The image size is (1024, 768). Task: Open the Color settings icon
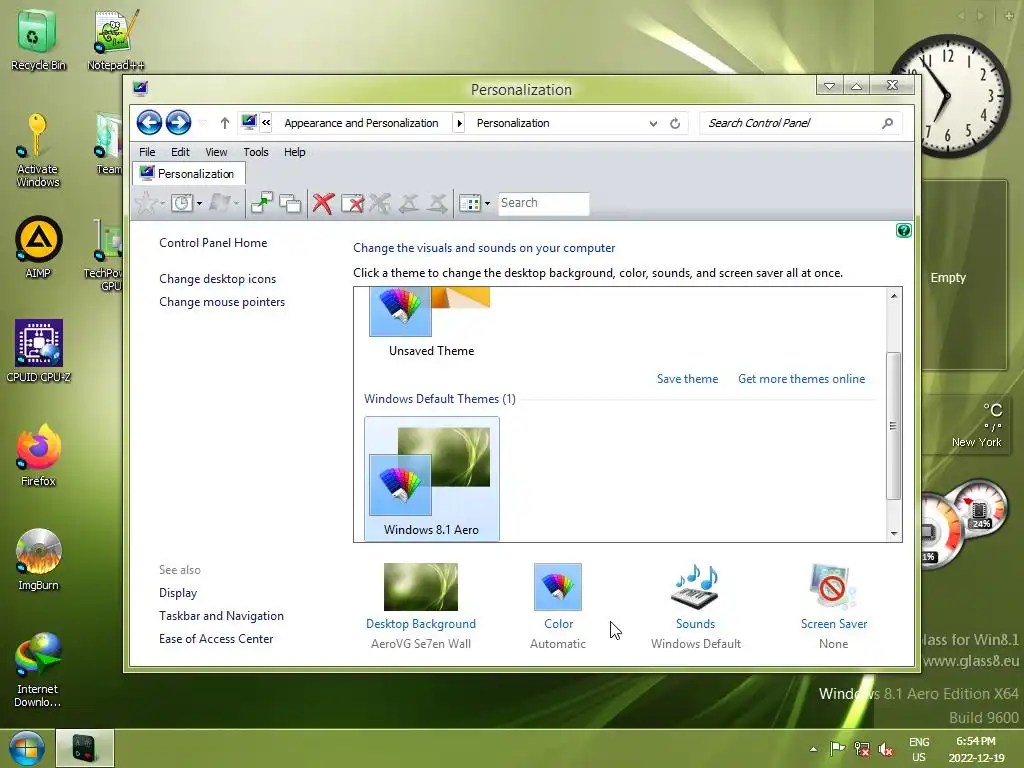pos(558,587)
